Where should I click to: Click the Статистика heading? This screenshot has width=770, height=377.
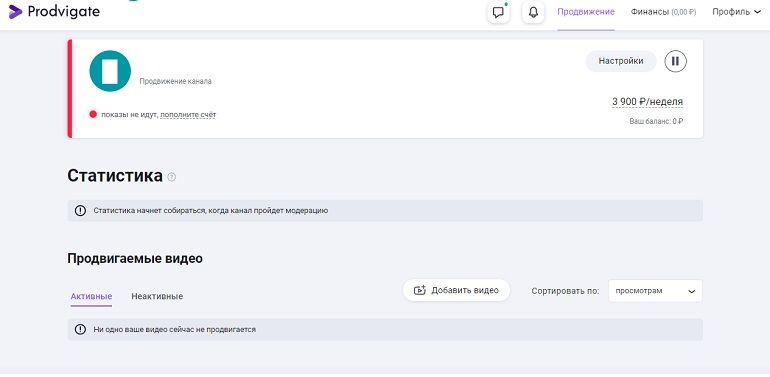[x=115, y=176]
